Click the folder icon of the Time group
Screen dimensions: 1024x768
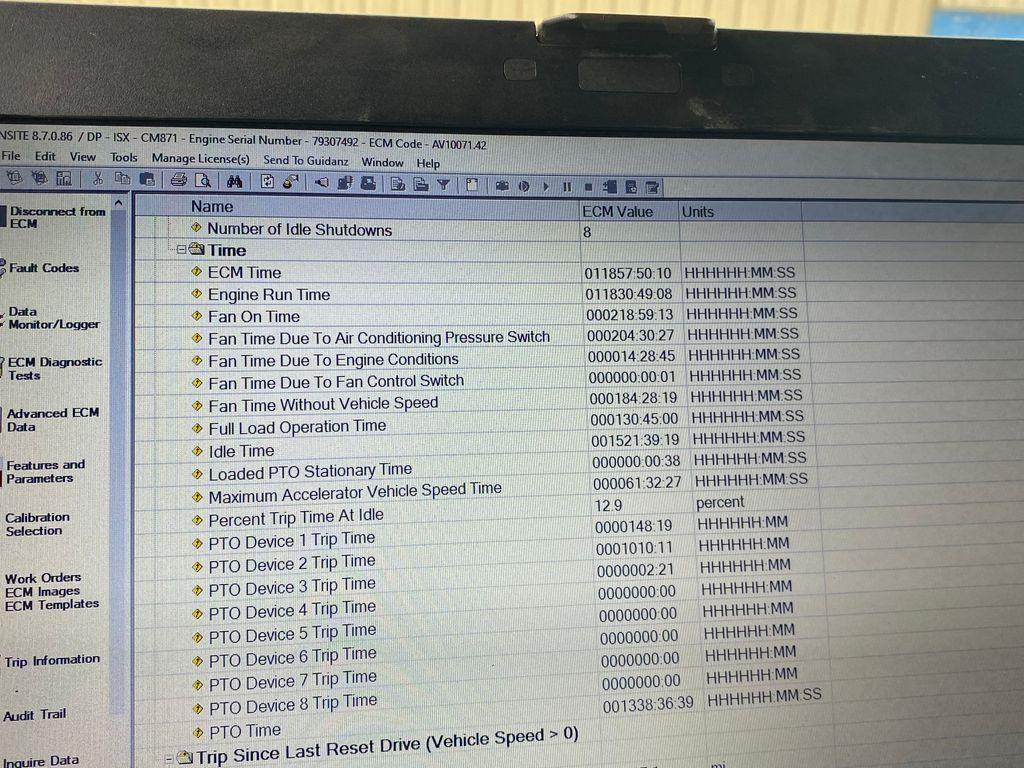[196, 249]
